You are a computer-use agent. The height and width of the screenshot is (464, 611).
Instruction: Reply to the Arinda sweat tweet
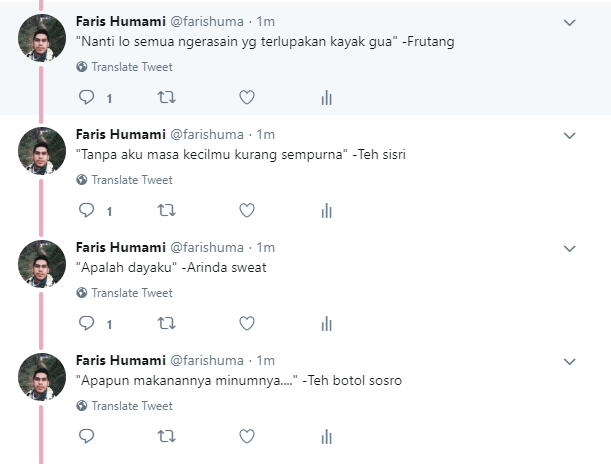[x=87, y=324]
